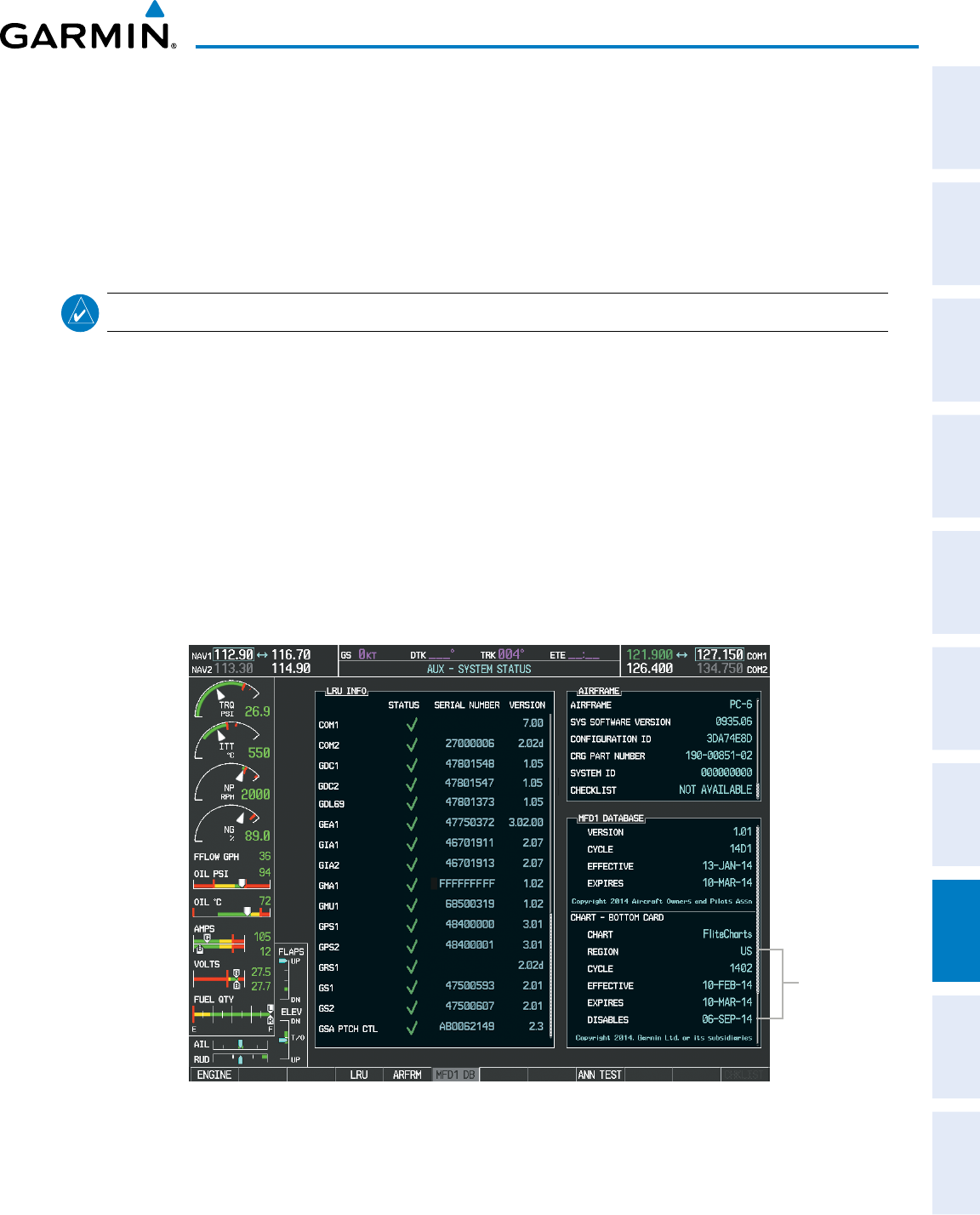Click the GDC2 green status checkmark
Screen dimensions: 980x1215
pos(412,786)
